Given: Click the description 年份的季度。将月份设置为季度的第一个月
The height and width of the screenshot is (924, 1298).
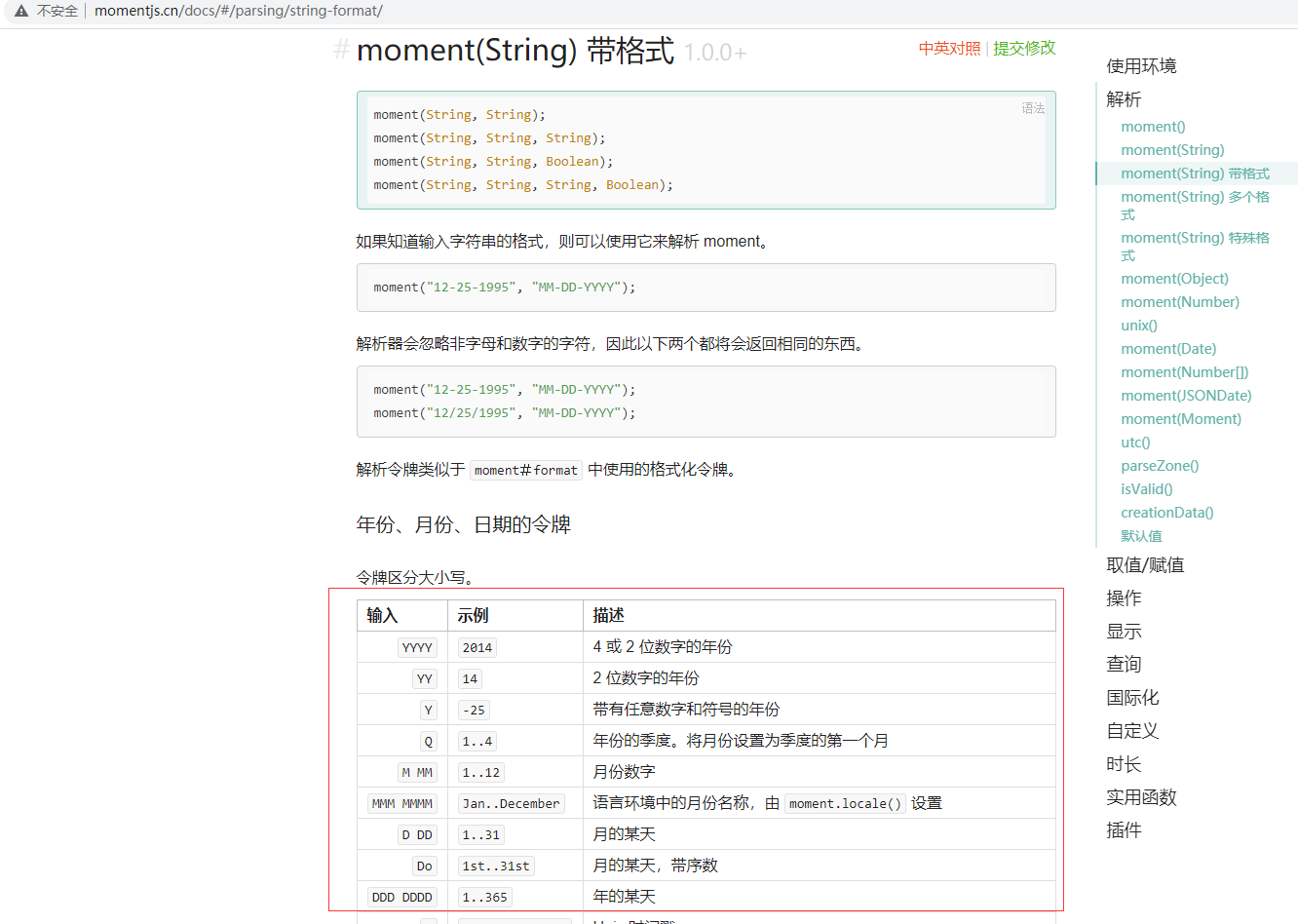Looking at the screenshot, I should click(x=741, y=741).
